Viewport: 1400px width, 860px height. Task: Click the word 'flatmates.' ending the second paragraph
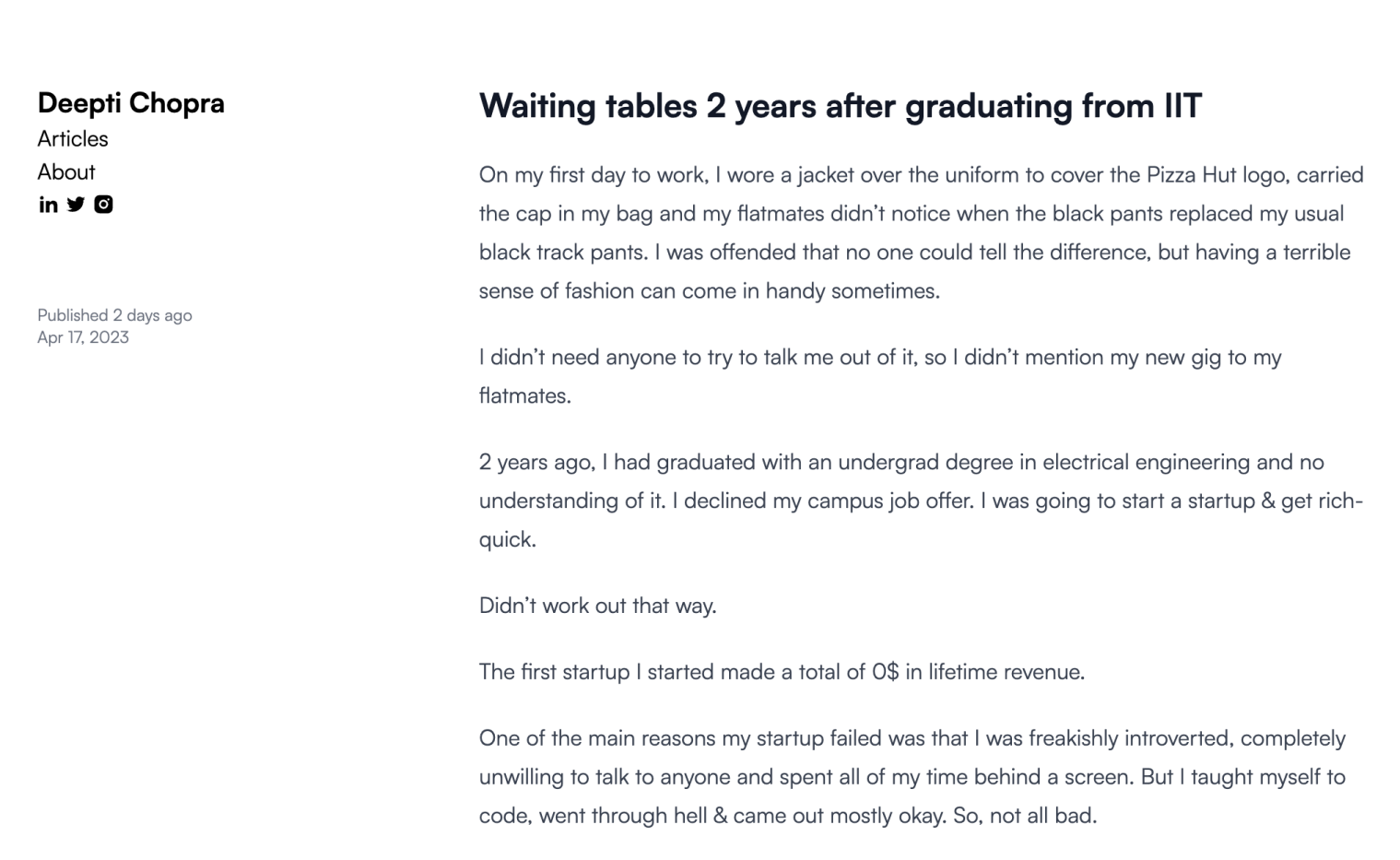click(525, 396)
